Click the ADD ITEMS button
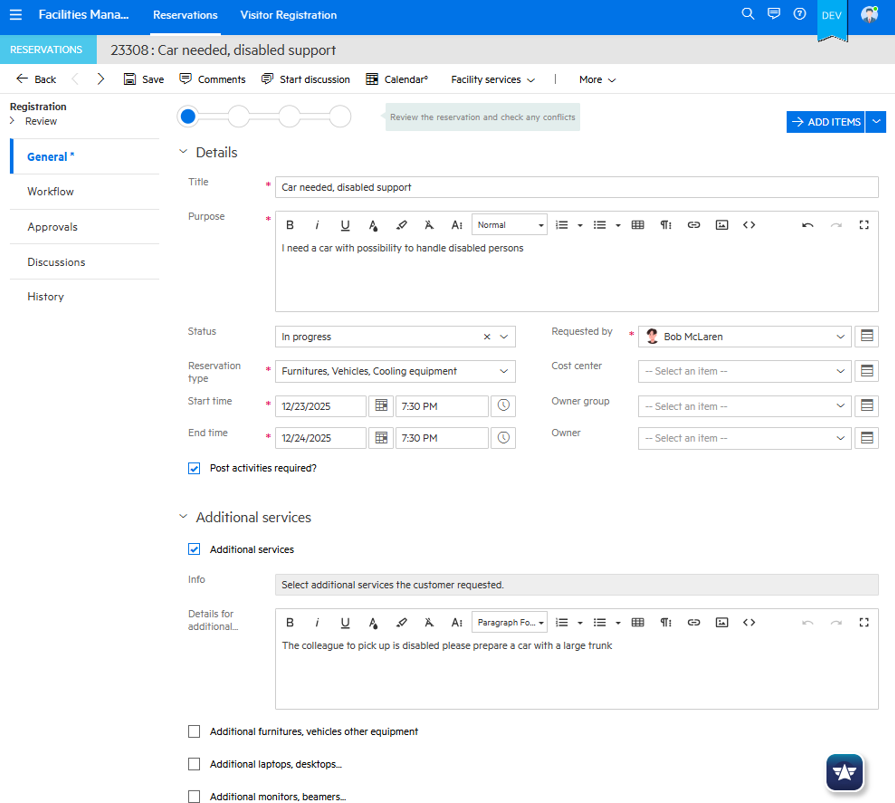 825,122
